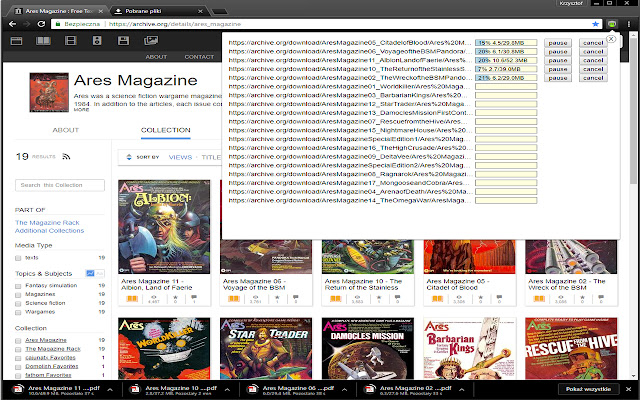Image resolution: width=640 pixels, height=400 pixels.
Task: Expand options for Ares Magazine 11 download
Action: tap(110, 390)
